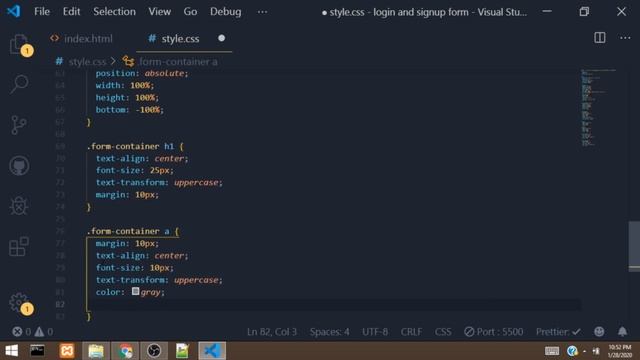Open errors and warnings problems indicator

(x=32, y=332)
